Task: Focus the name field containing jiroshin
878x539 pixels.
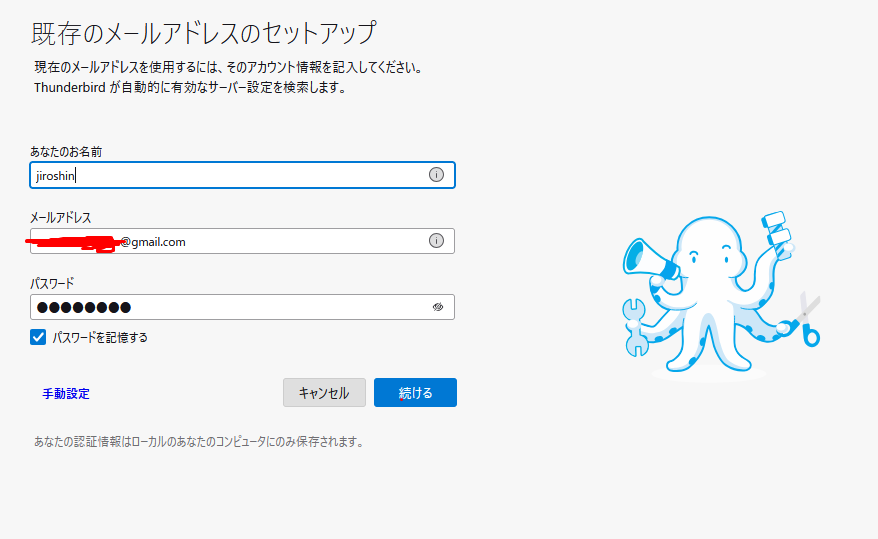Action: (x=230, y=175)
